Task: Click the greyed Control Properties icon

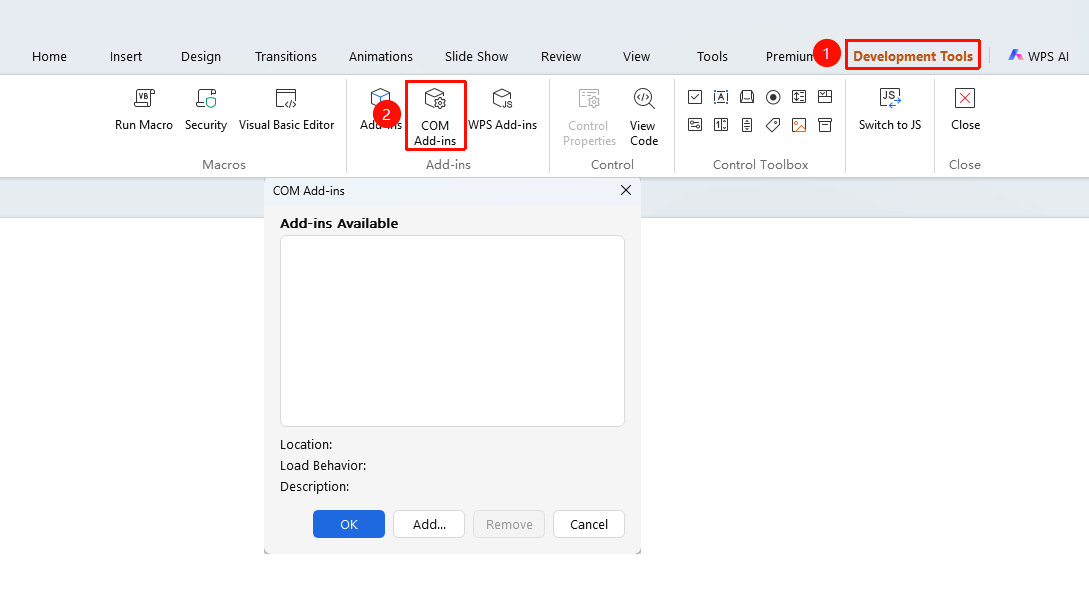Action: [x=589, y=99]
